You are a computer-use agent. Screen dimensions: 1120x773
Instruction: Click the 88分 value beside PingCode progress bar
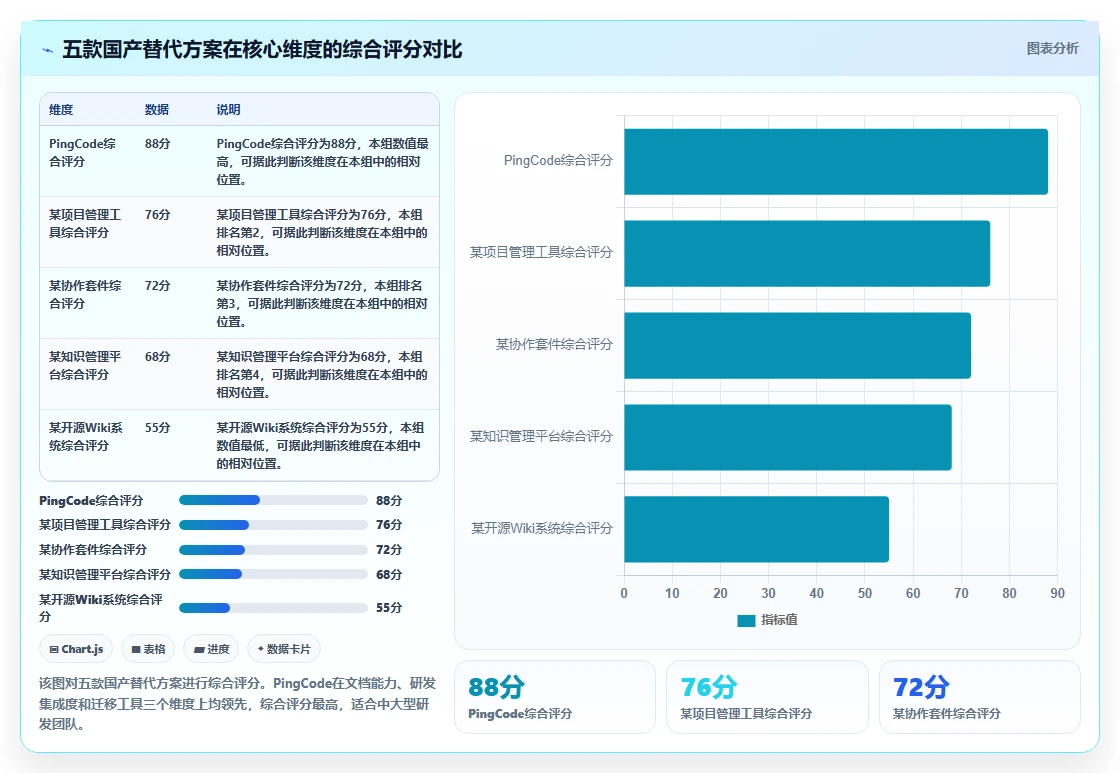pos(389,500)
